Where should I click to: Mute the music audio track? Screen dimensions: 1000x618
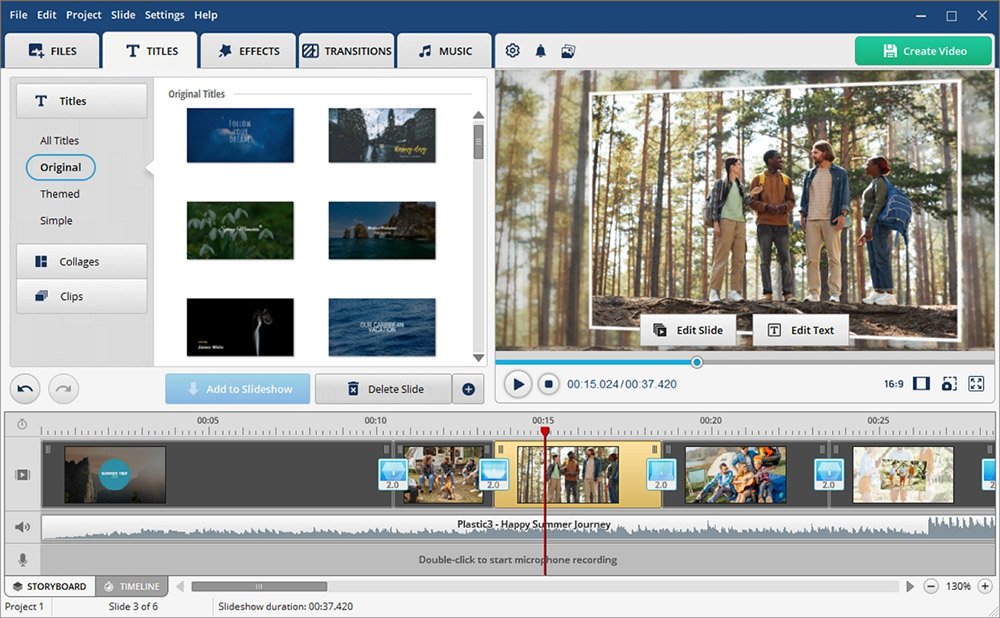(x=22, y=527)
